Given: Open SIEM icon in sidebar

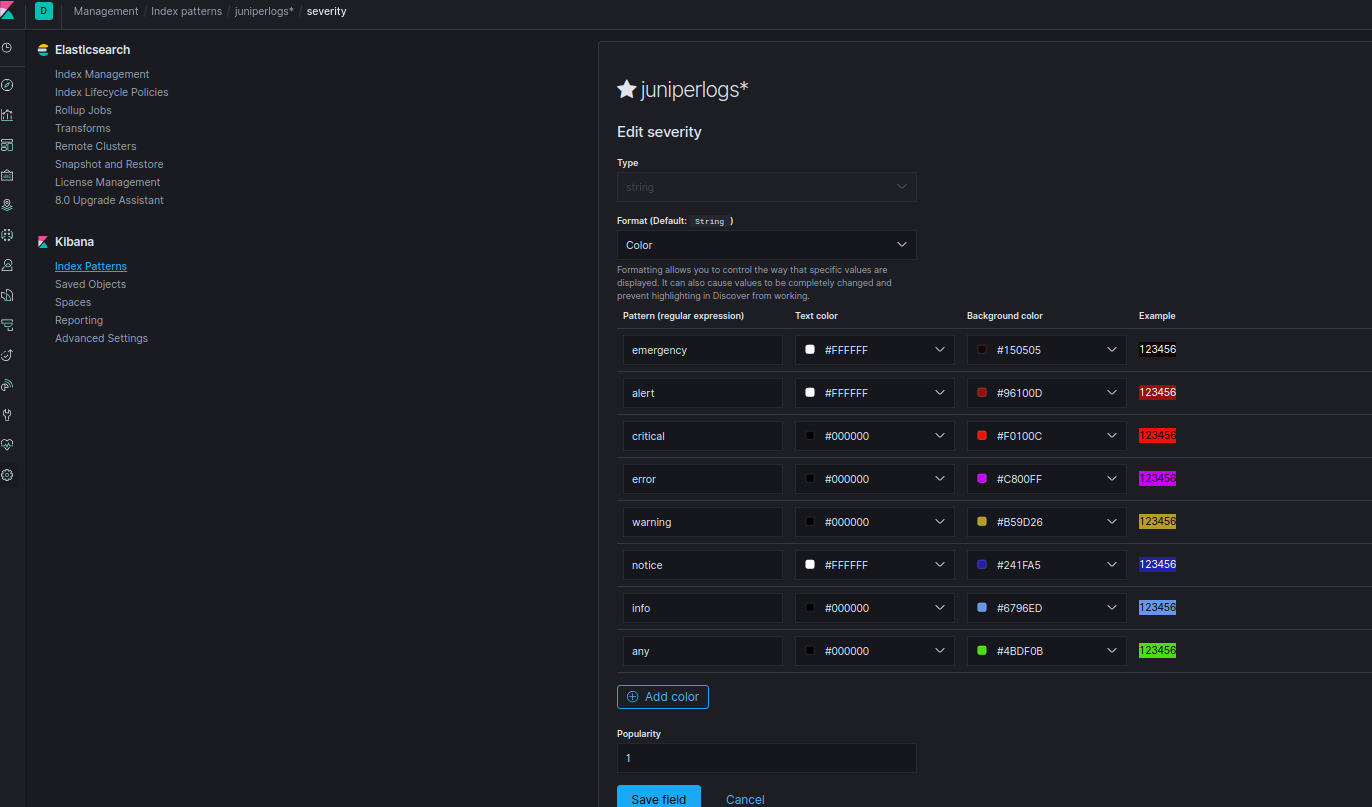Looking at the screenshot, I should 7,385.
